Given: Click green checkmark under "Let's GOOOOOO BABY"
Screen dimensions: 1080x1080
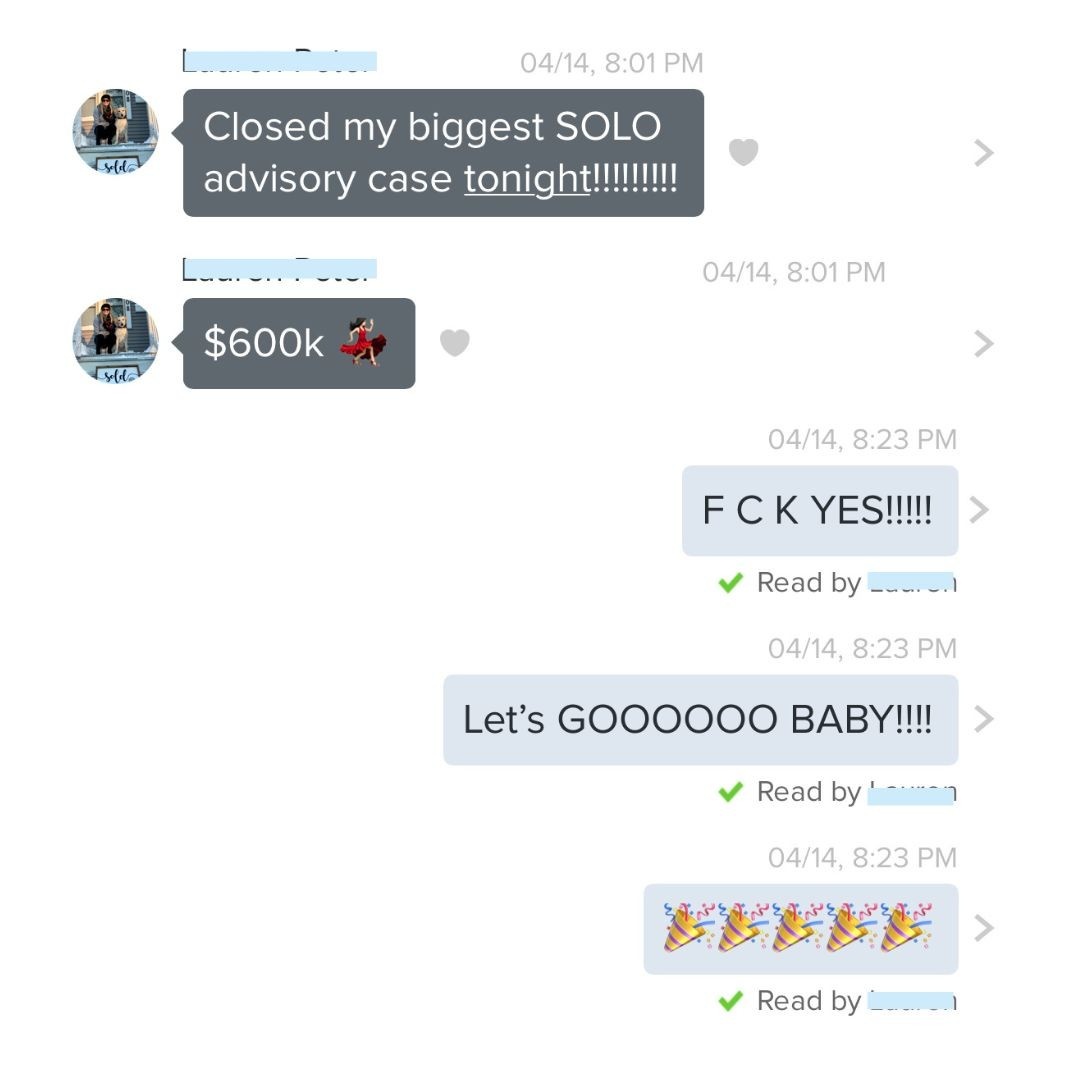Looking at the screenshot, I should point(730,792).
